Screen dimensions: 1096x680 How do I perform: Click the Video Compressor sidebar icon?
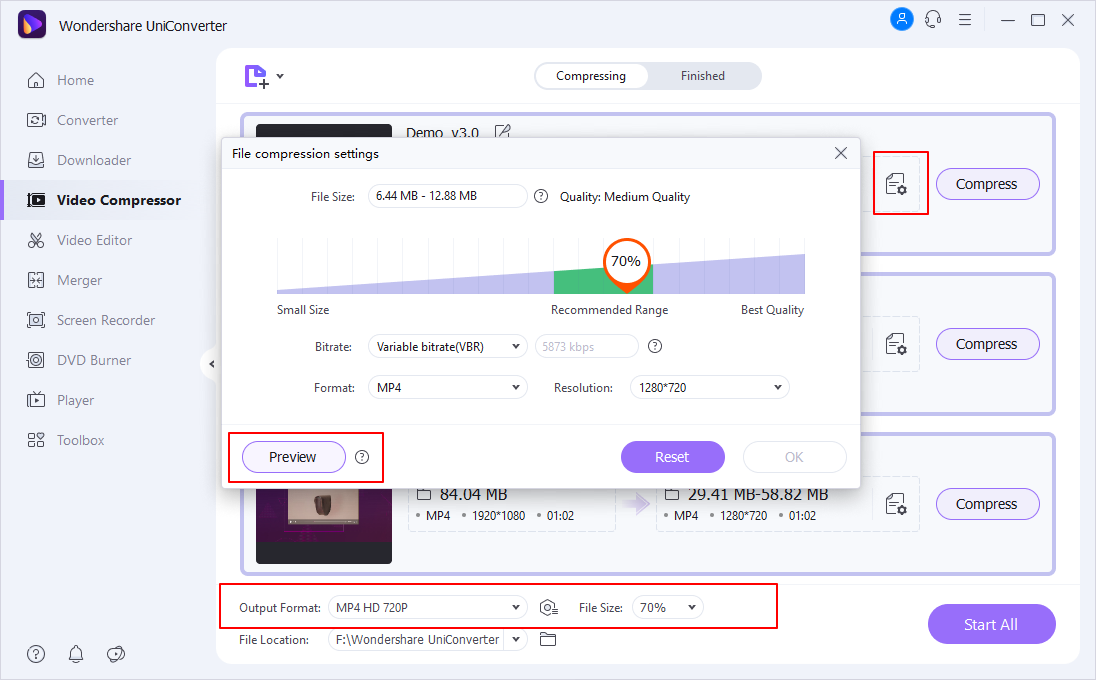(36, 200)
